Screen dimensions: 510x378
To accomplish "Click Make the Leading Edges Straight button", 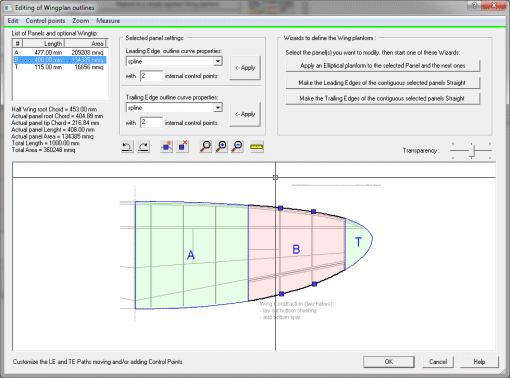I will [x=383, y=82].
